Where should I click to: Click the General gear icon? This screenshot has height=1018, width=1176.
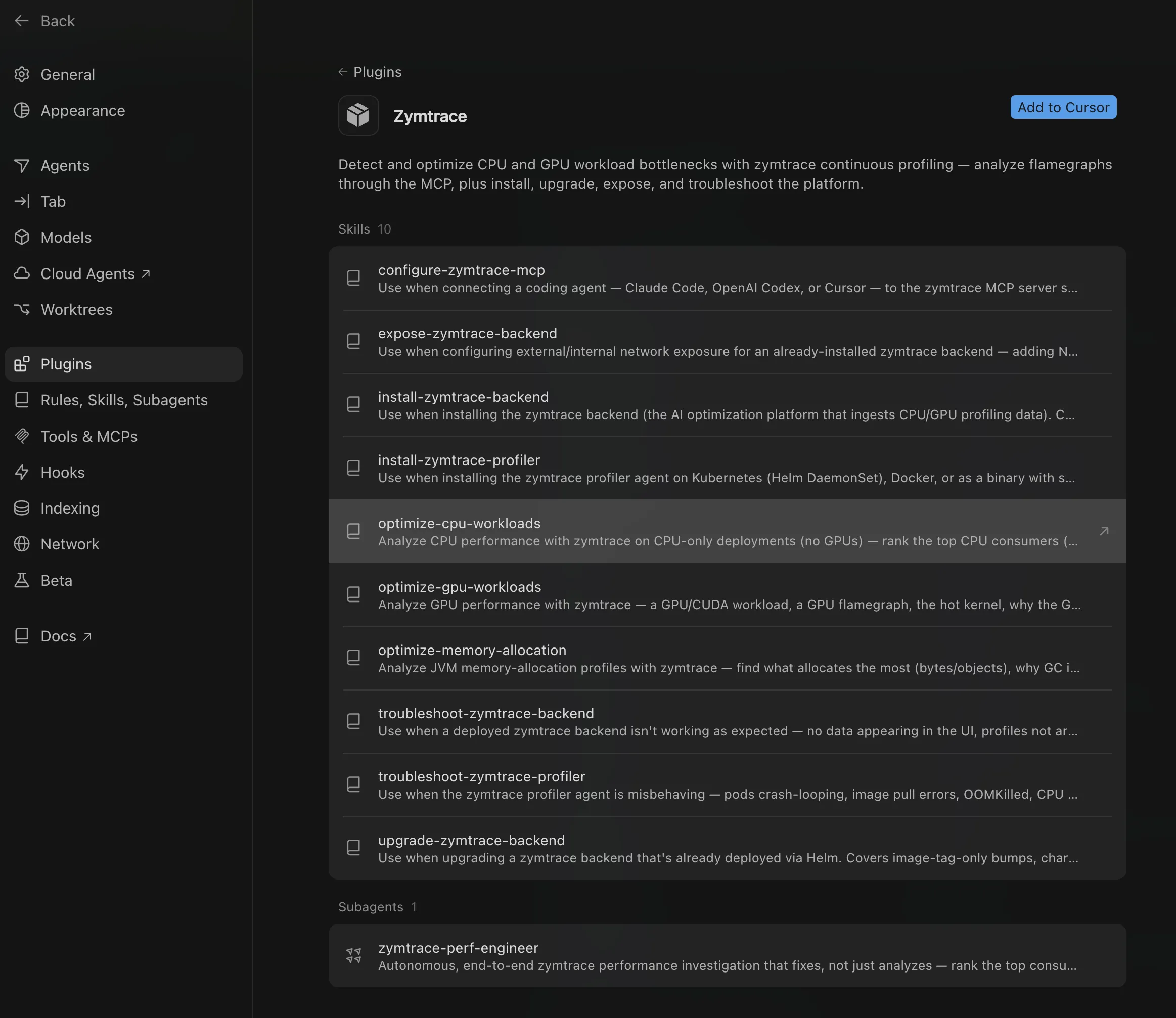coord(22,74)
